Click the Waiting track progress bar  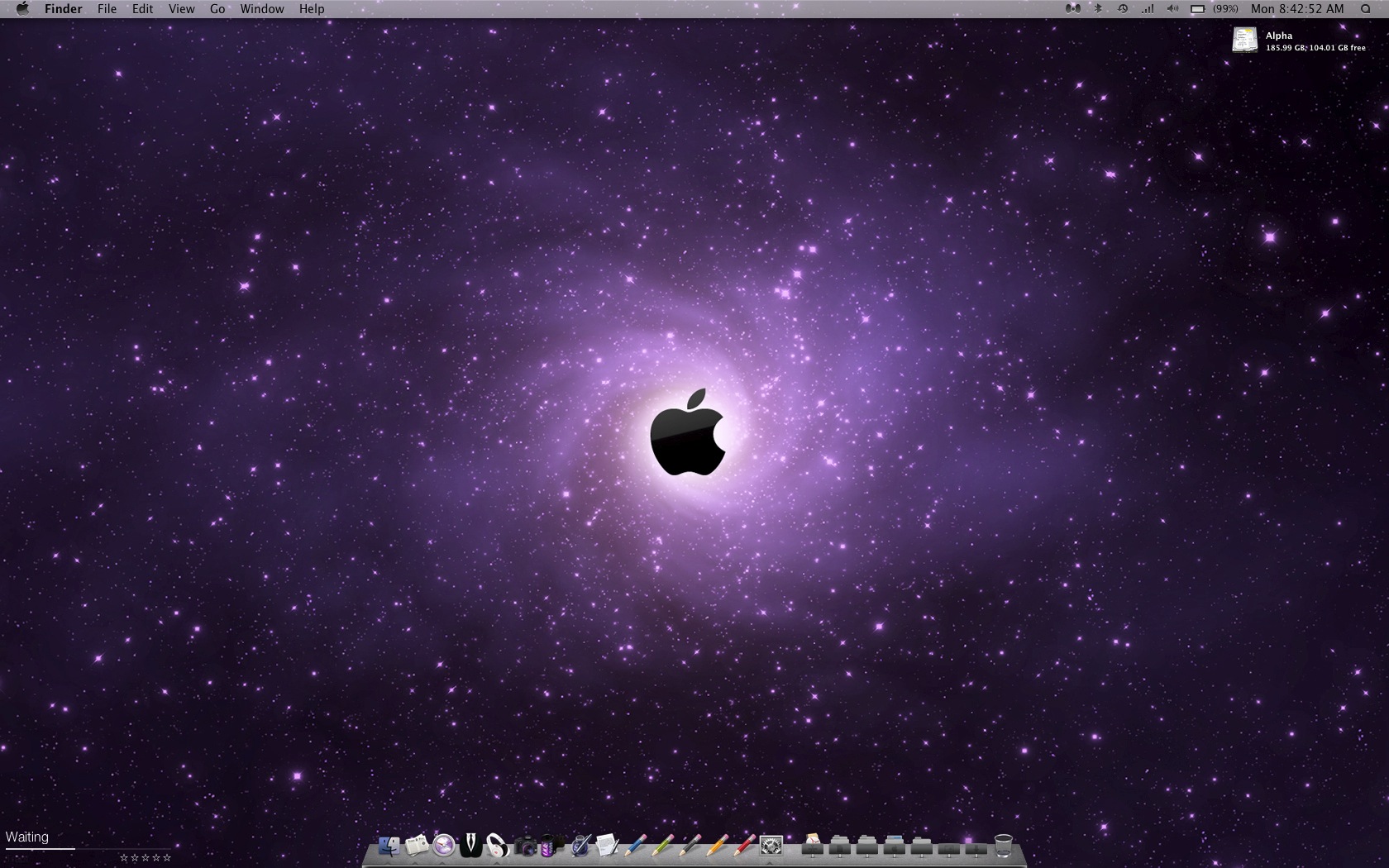click(x=89, y=849)
